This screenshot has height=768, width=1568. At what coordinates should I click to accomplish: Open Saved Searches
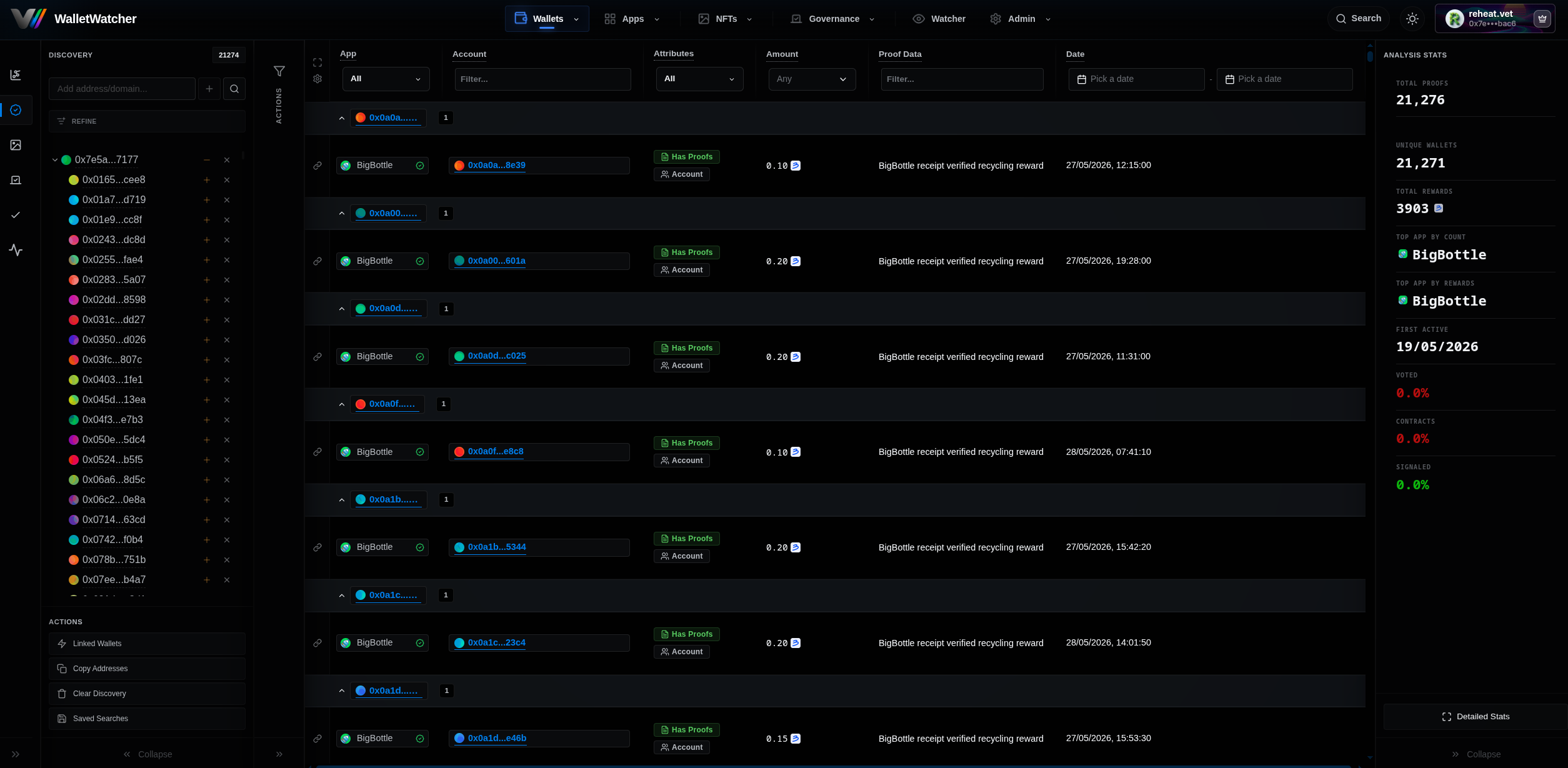[x=147, y=719]
